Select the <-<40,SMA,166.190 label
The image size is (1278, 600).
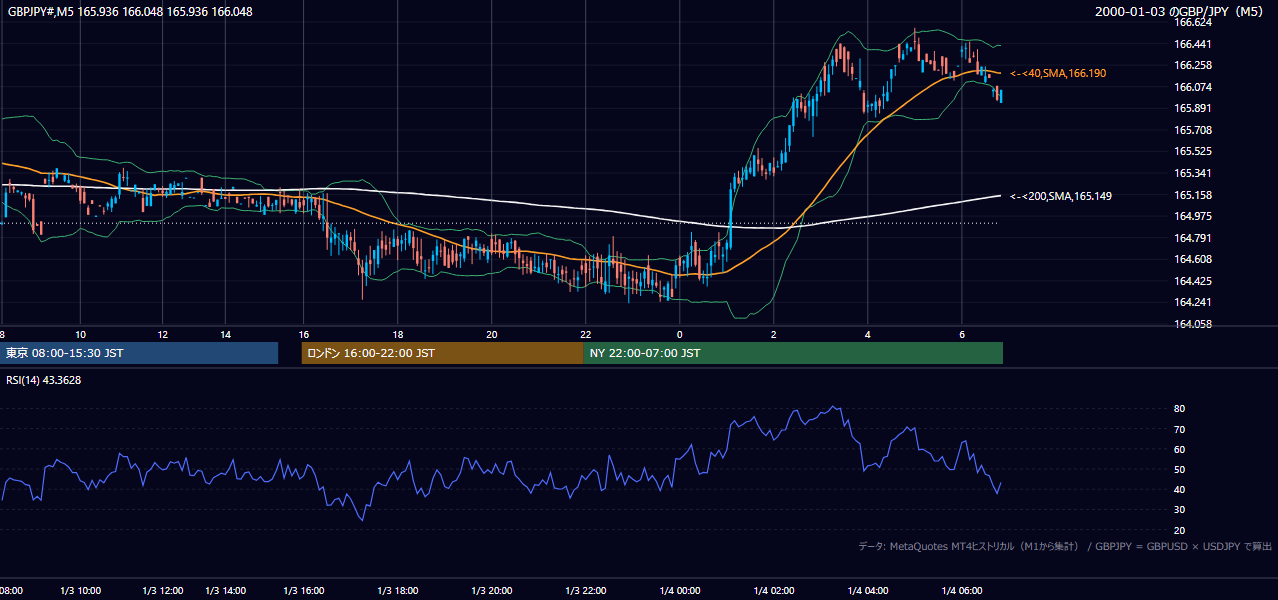1058,73
